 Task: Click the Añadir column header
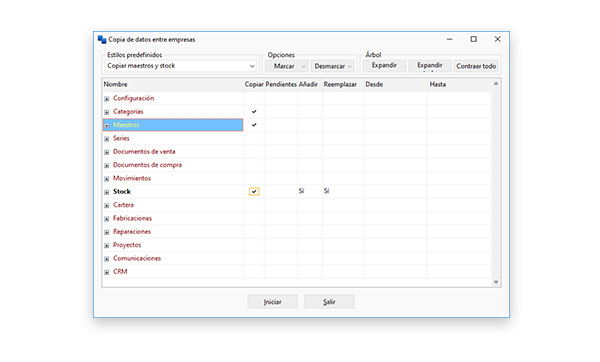(x=310, y=84)
